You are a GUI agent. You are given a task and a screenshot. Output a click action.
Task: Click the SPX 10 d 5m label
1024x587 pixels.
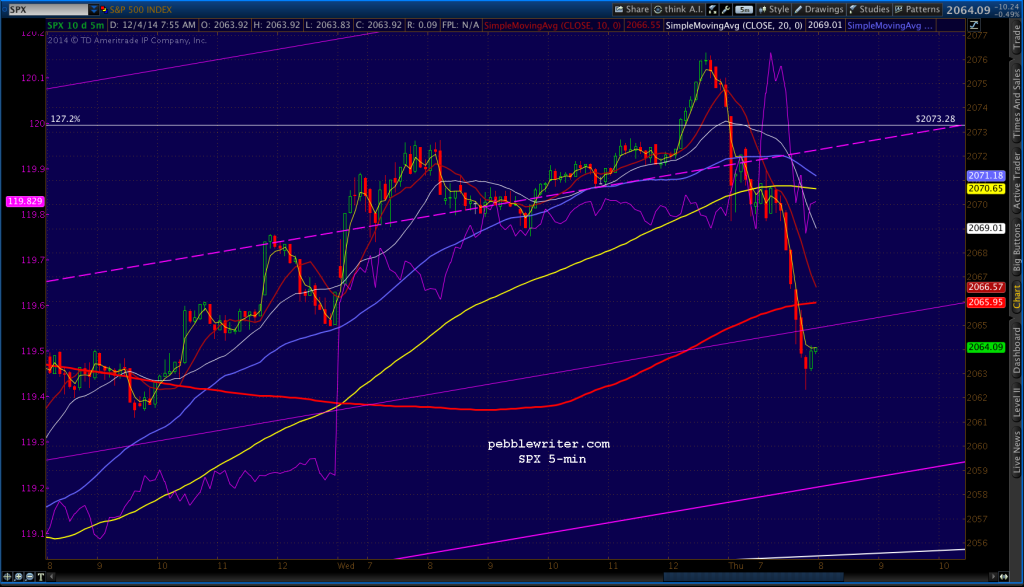pos(76,25)
